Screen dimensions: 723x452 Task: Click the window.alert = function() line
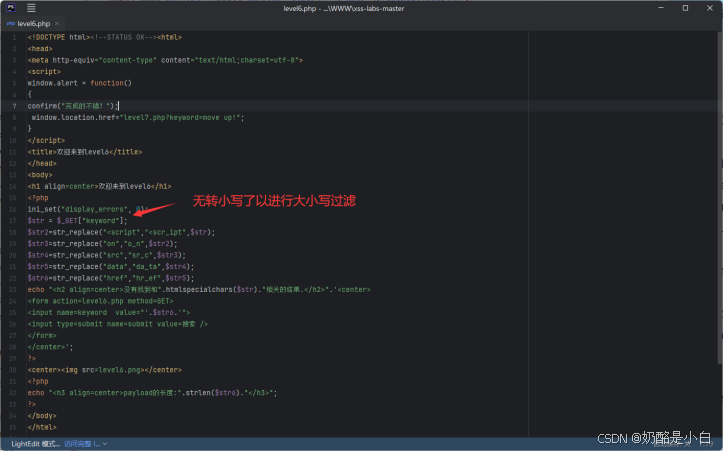click(x=79, y=83)
